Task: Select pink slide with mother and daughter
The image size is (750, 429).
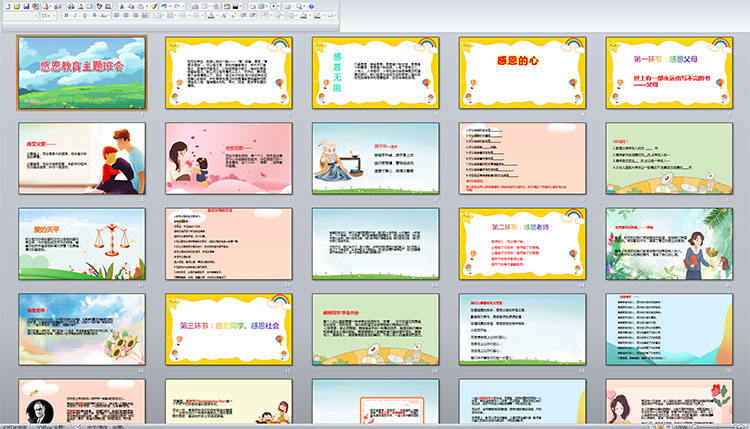Action: (x=229, y=158)
